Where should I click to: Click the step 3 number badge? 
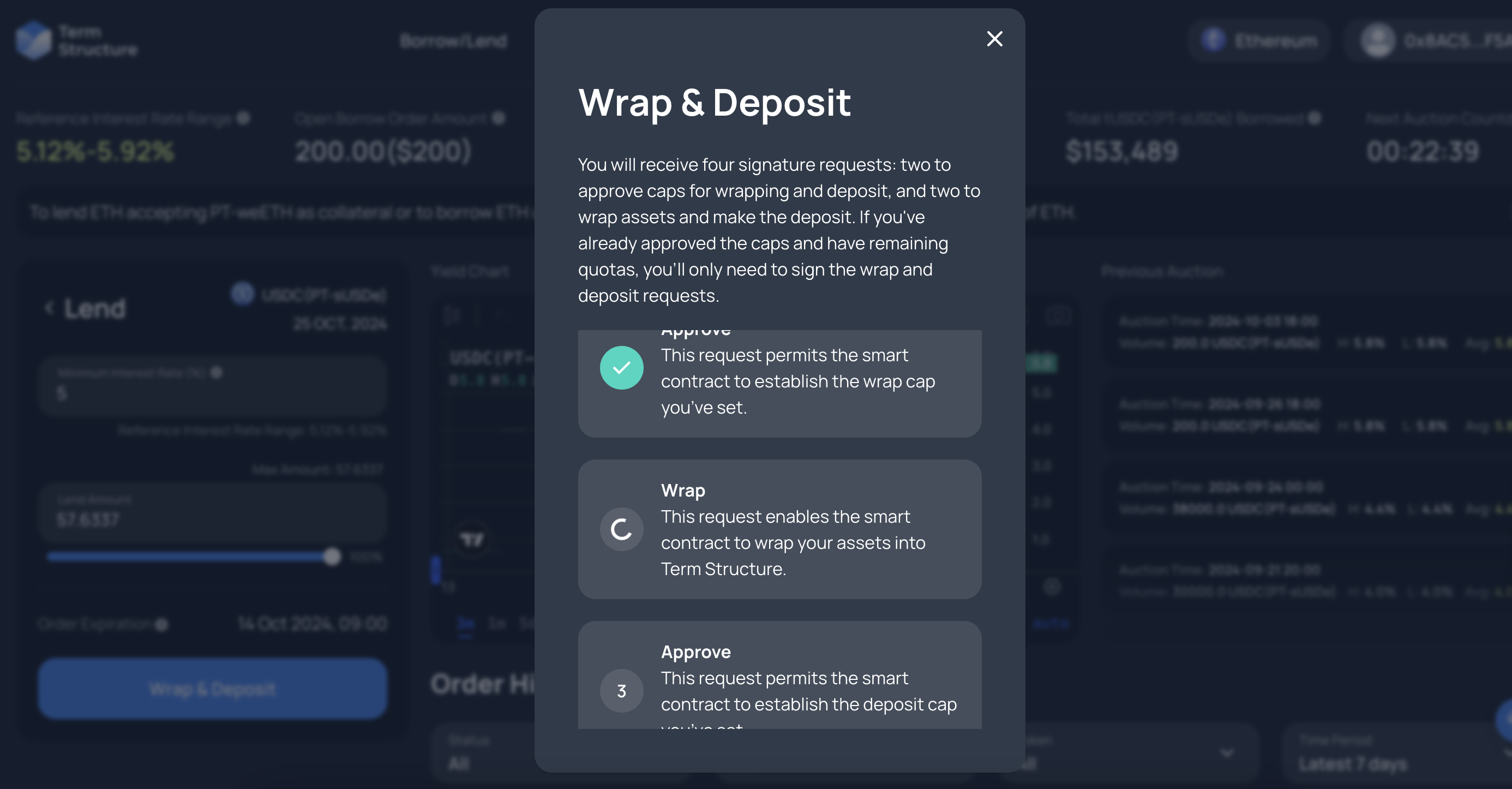(621, 690)
